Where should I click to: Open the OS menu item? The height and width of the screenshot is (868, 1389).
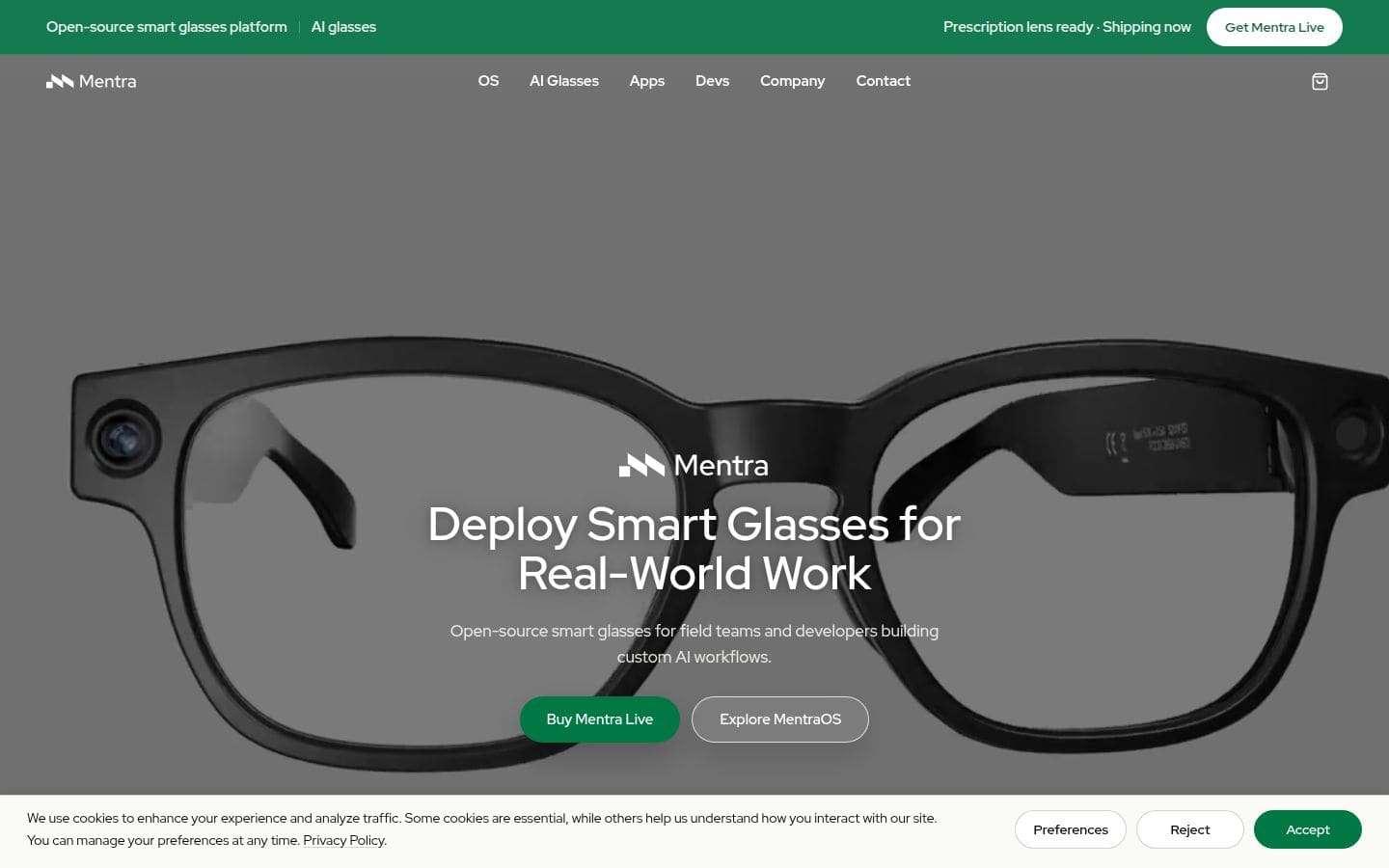[488, 81]
